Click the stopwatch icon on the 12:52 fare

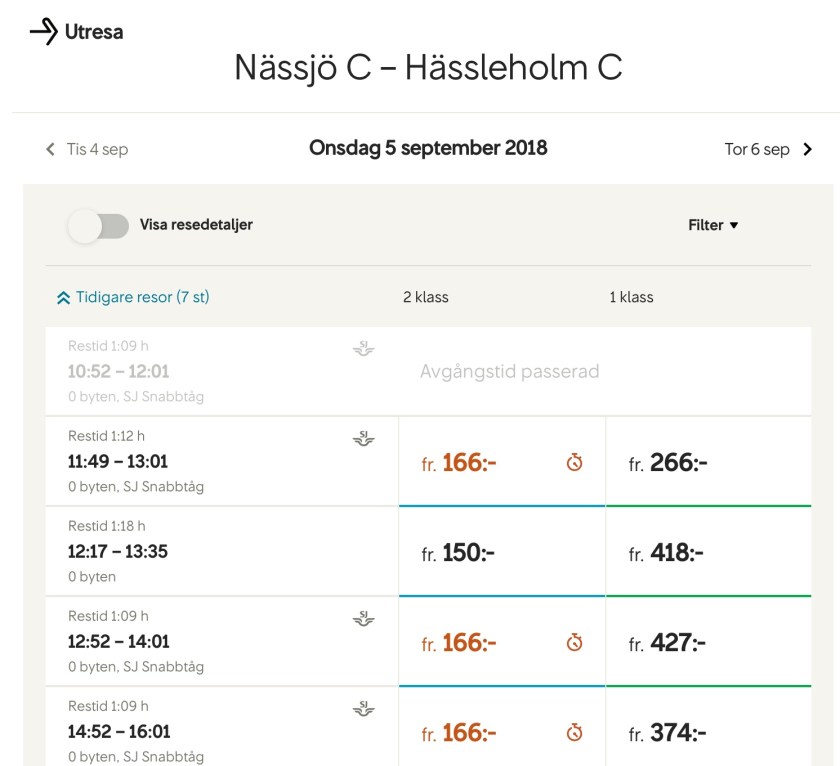[574, 643]
